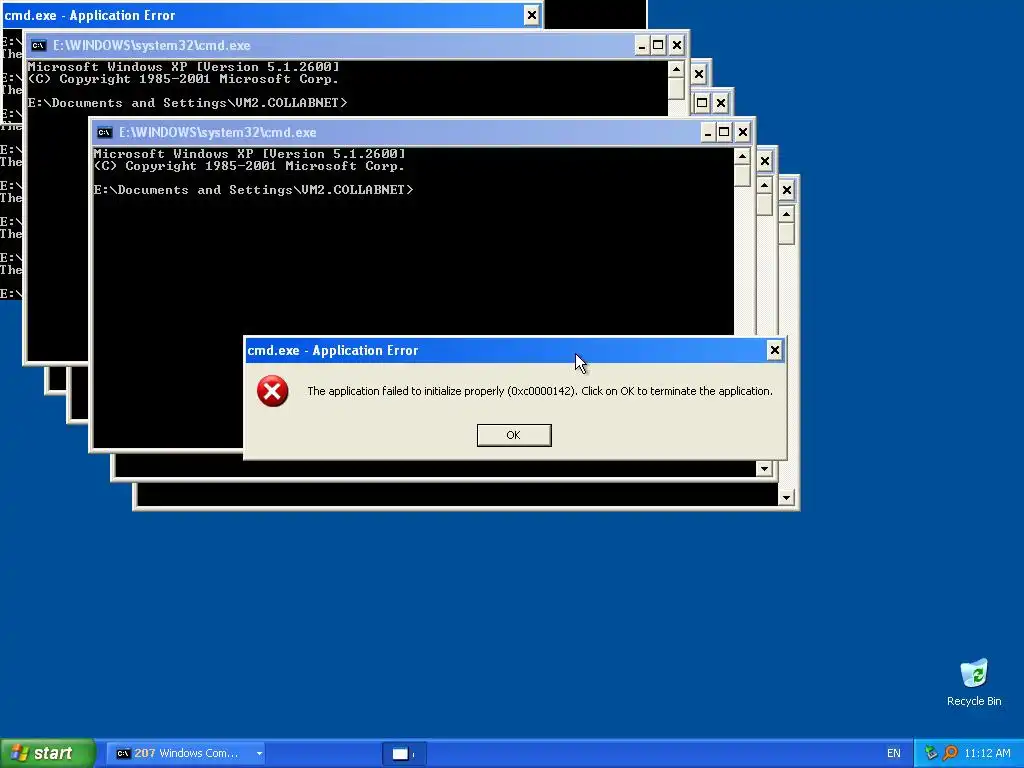This screenshot has height=768, width=1024.
Task: Minimize the frontmost cmd.exe console window
Action: click(708, 133)
